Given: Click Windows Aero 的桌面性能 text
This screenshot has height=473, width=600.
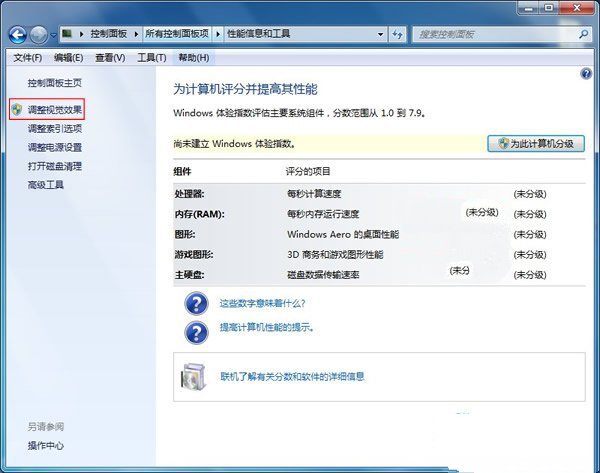Looking at the screenshot, I should point(343,234).
